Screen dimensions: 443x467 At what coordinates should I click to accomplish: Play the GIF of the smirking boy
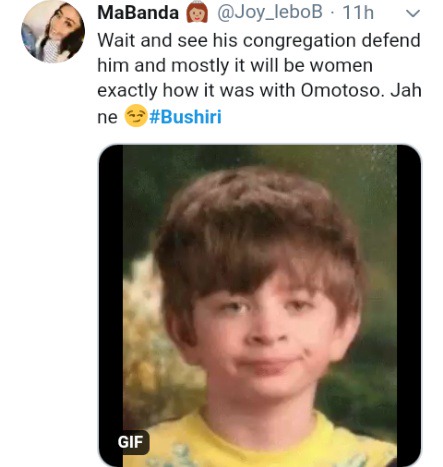pos(260,306)
